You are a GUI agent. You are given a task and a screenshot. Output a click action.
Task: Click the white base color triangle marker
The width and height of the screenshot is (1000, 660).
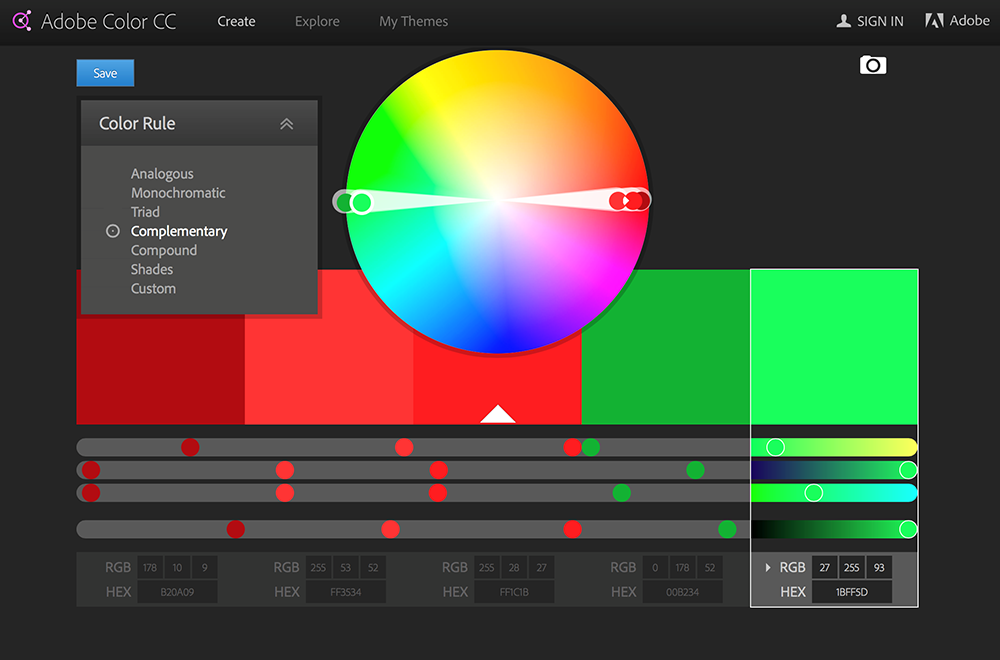[497, 414]
